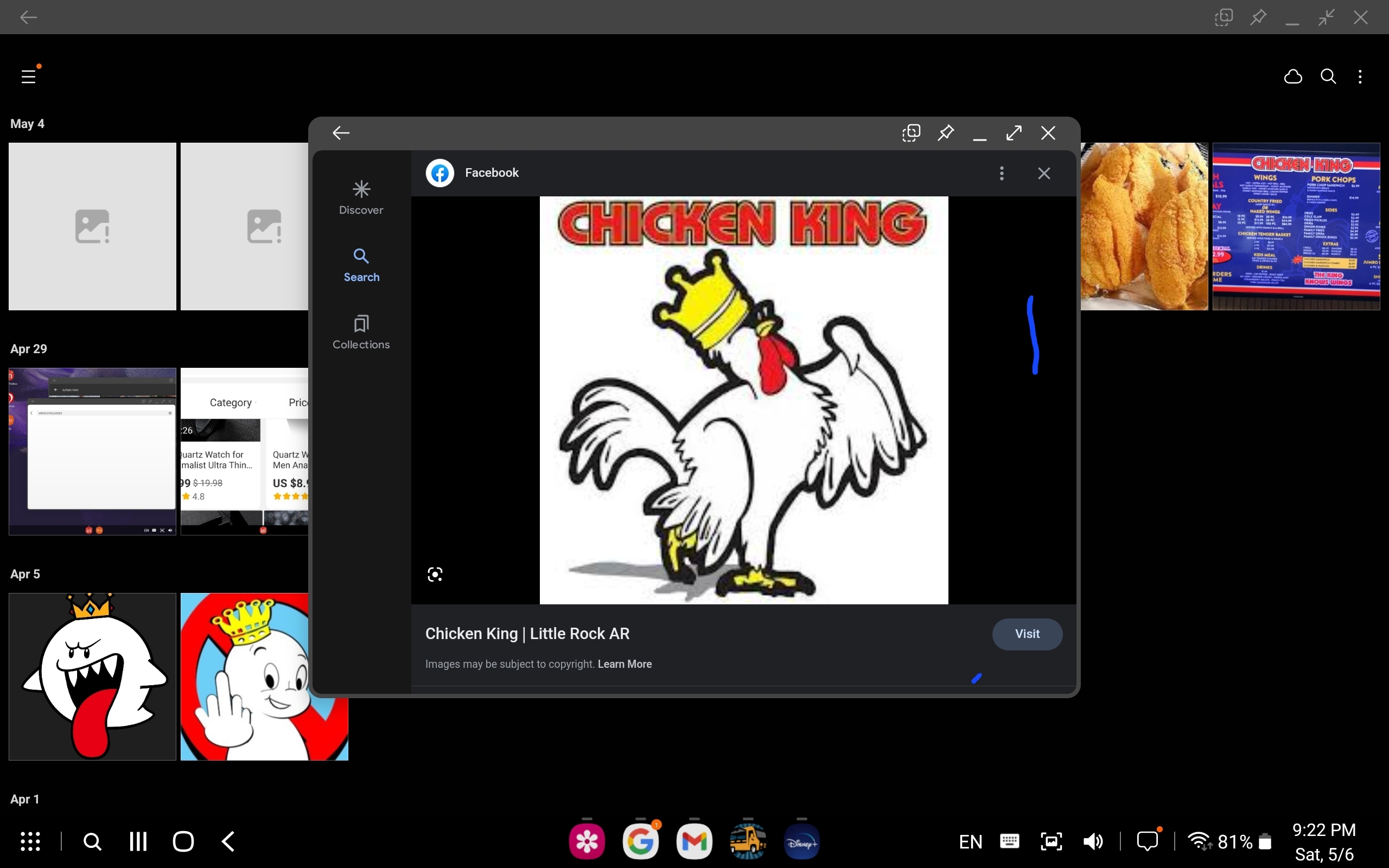The image size is (1389, 868).
Task: Open the fried chicken thumbnail
Action: (1144, 226)
